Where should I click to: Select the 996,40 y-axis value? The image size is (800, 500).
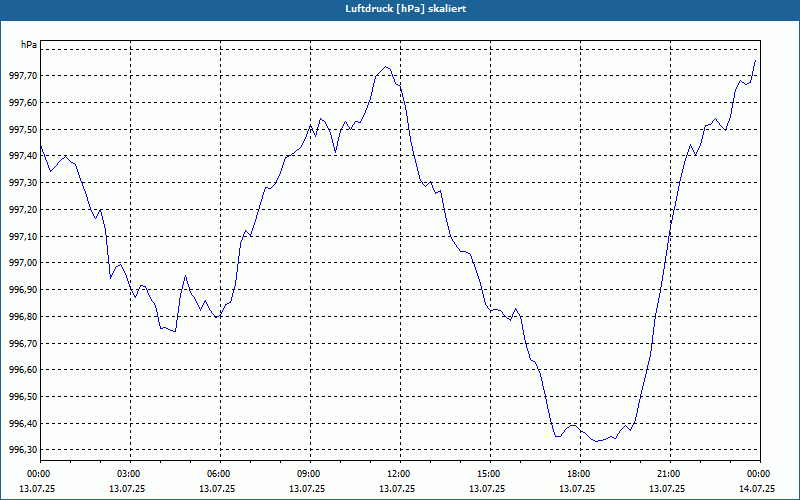pyautogui.click(x=23, y=423)
